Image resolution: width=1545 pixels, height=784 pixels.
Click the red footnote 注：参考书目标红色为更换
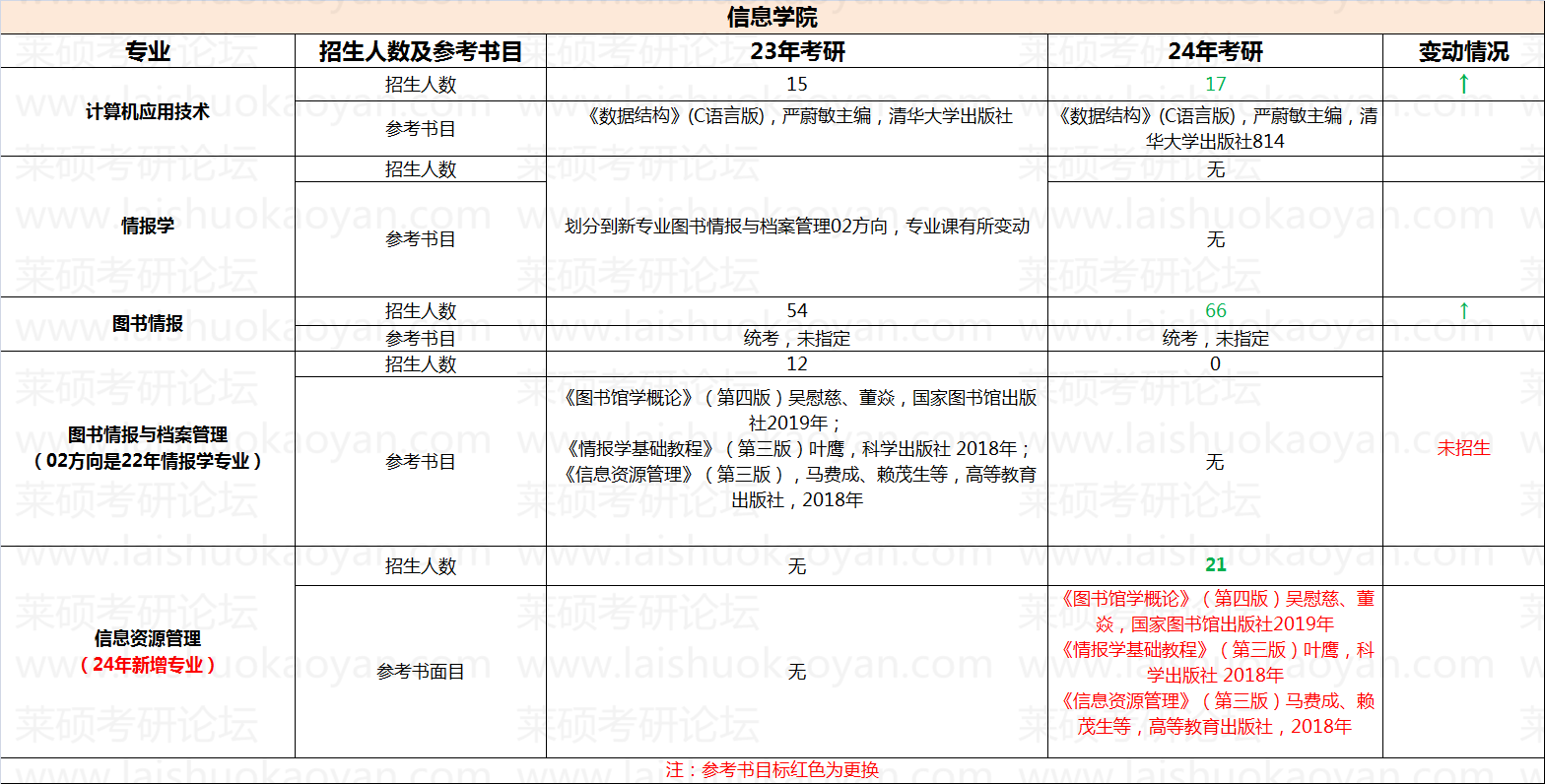772,770
